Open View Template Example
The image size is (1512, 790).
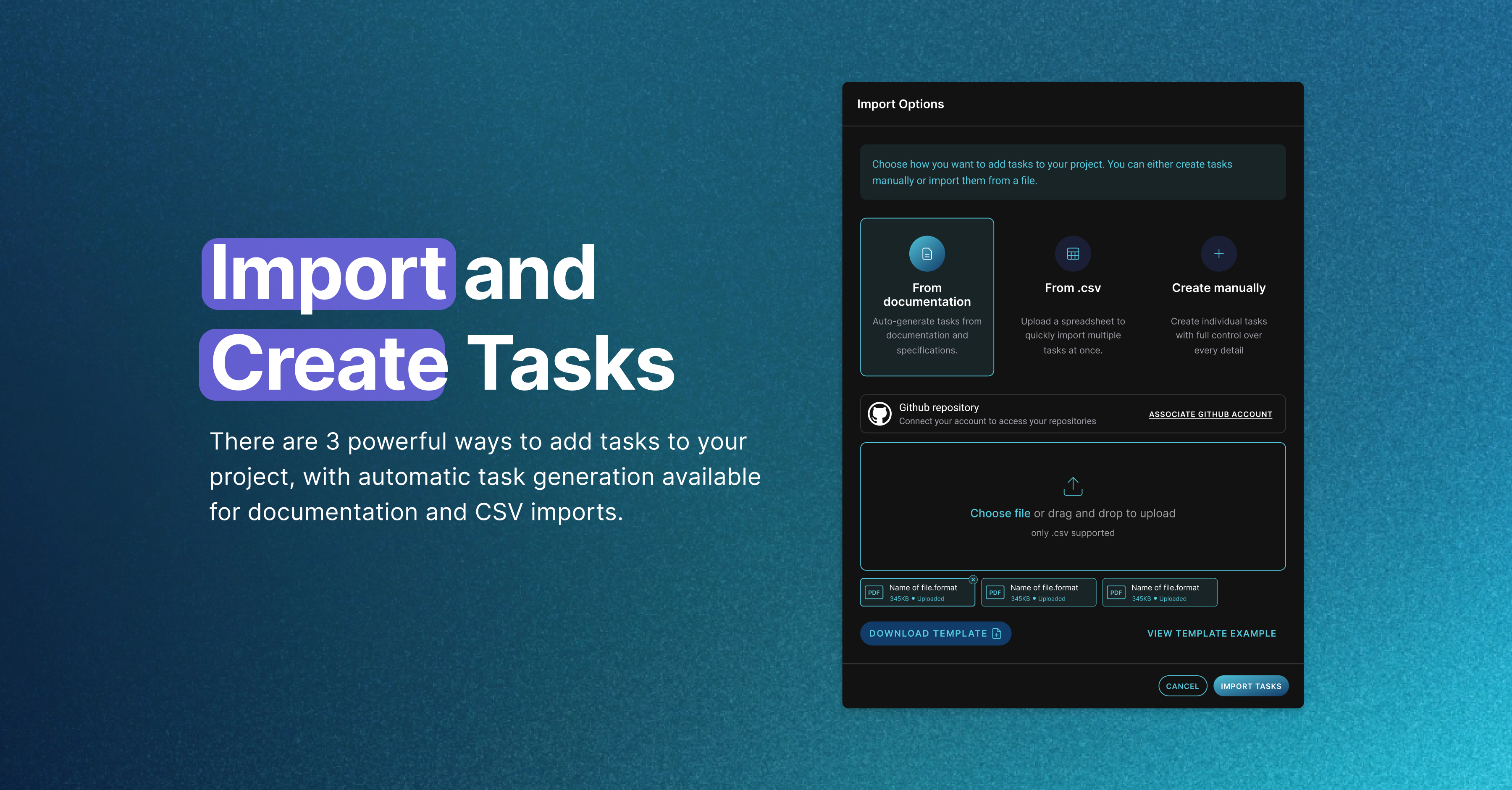[1211, 633]
